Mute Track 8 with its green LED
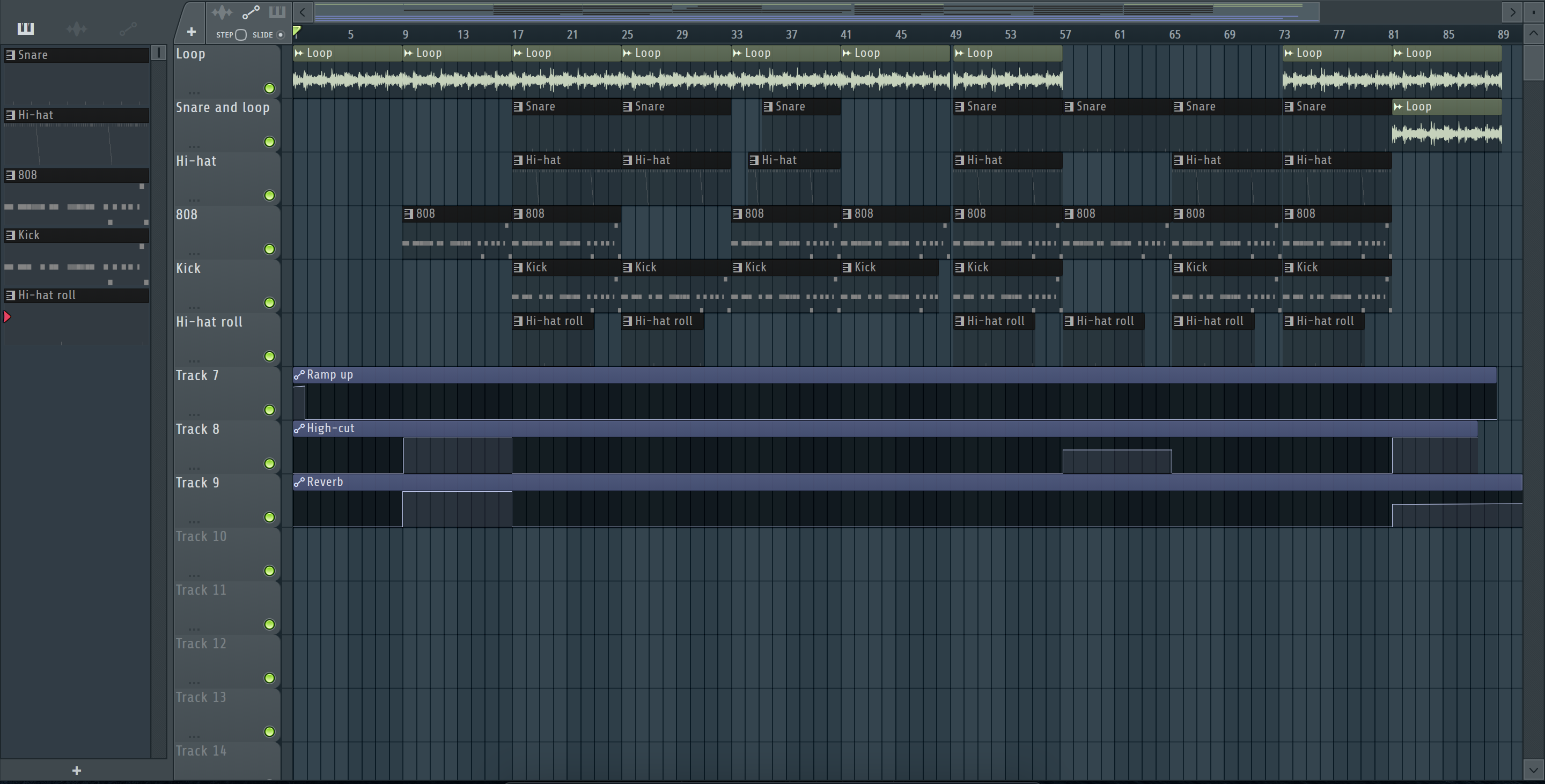This screenshot has width=1545, height=784. tap(270, 464)
